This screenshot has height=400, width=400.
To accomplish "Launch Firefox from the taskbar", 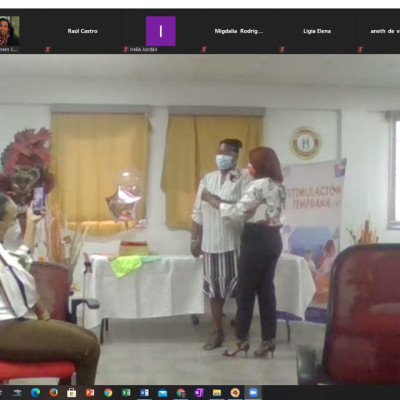I will 53,392.
